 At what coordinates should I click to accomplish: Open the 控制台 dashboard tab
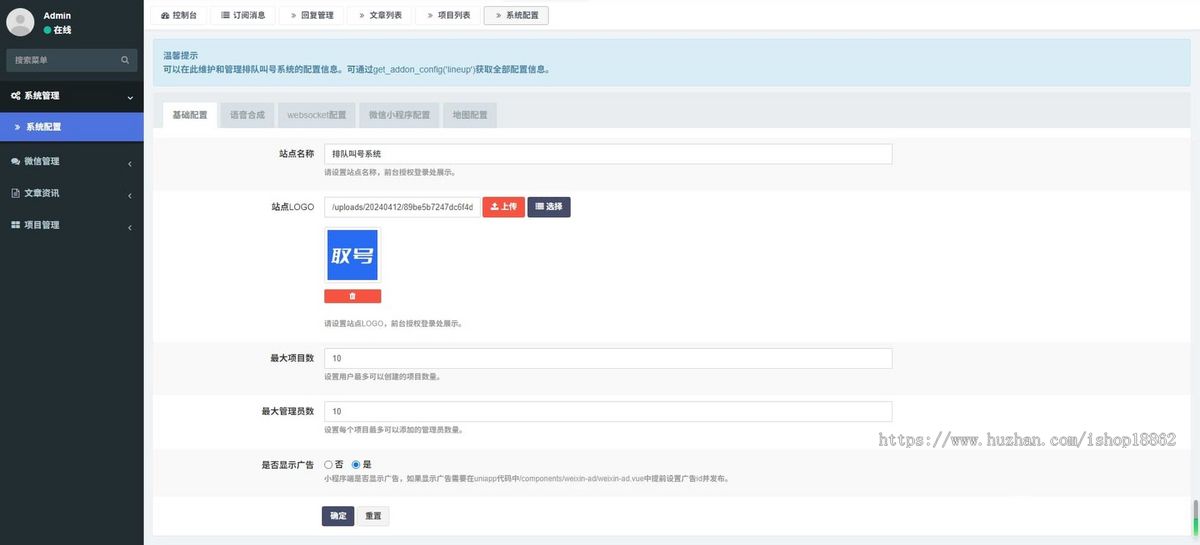(x=179, y=15)
